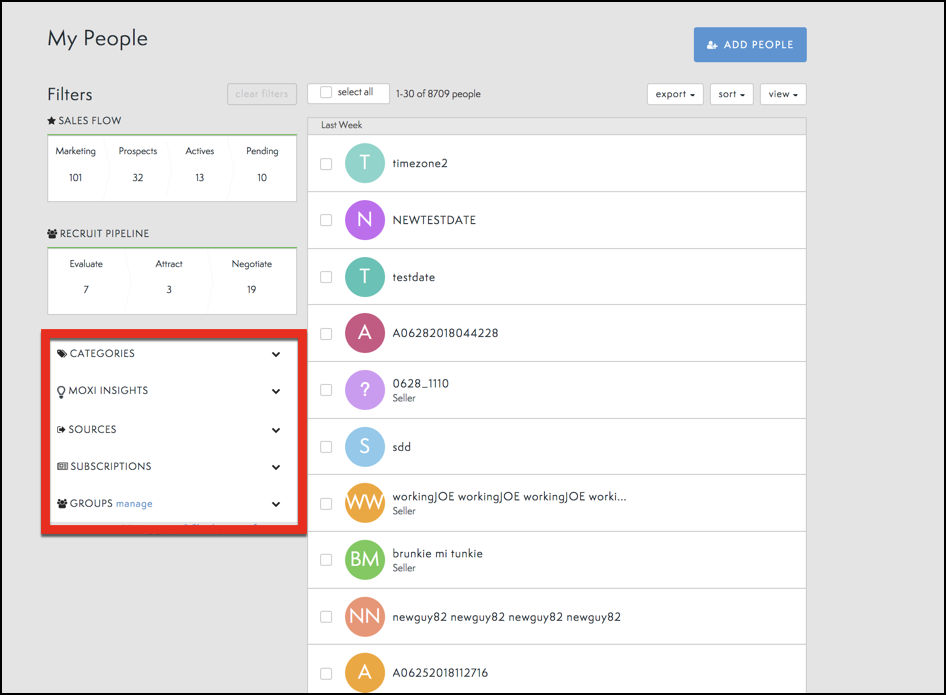This screenshot has width=946, height=695.
Task: Click the orange WW avatar icon
Action: (365, 503)
